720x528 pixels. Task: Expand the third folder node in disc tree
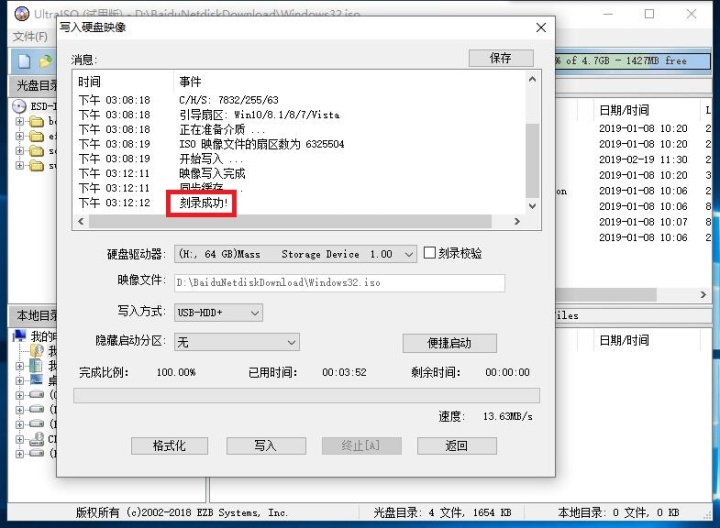pos(20,151)
